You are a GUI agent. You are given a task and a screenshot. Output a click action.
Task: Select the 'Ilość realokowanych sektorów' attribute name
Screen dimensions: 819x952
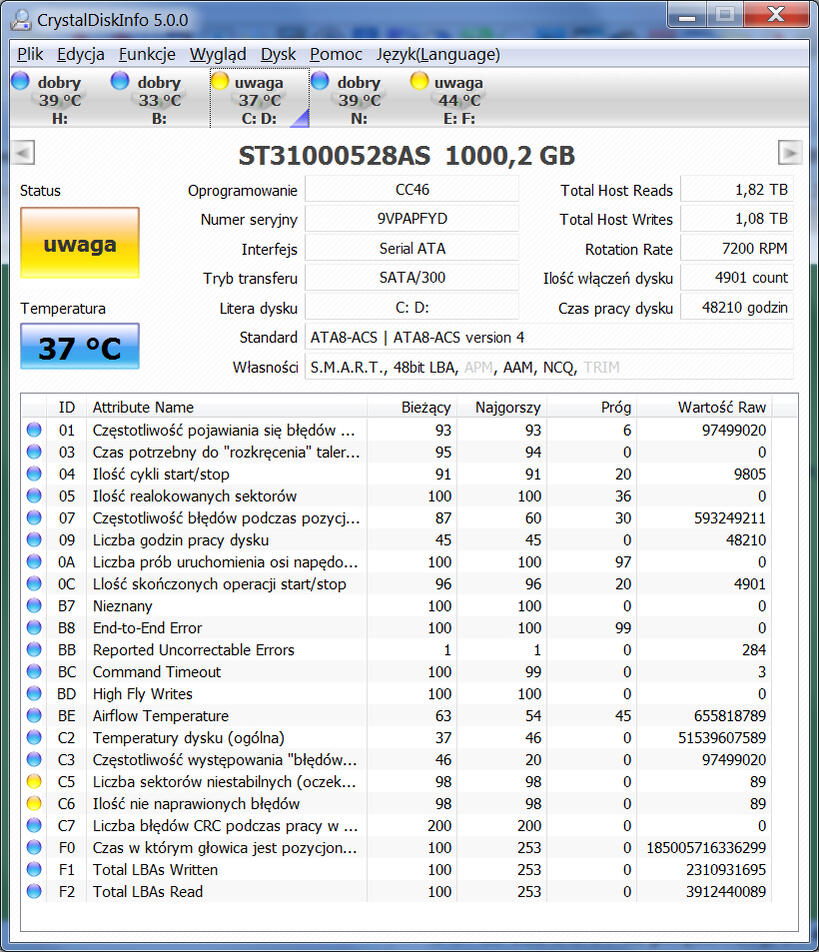pos(194,496)
